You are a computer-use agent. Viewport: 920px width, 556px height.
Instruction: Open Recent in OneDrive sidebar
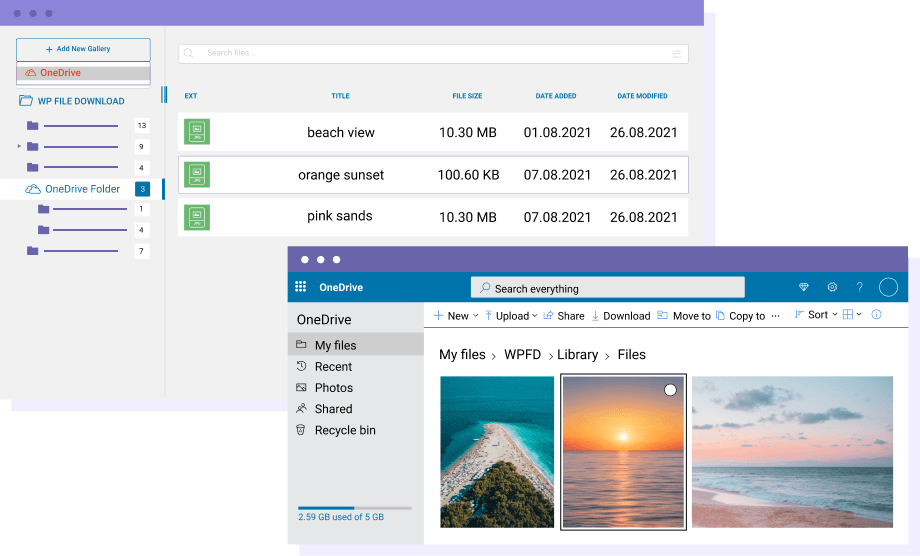point(333,367)
